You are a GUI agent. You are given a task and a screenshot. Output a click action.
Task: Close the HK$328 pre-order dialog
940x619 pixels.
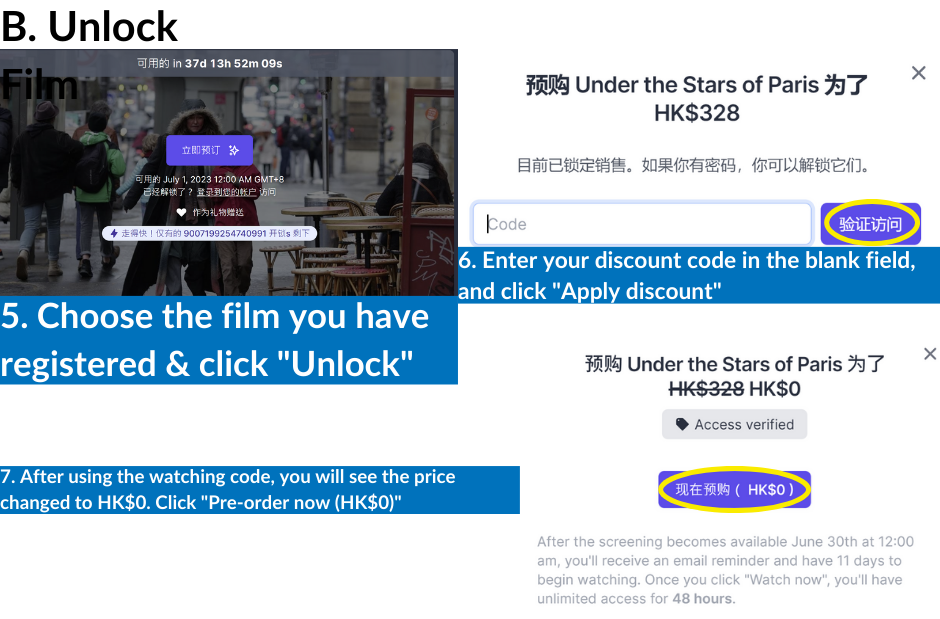918,73
